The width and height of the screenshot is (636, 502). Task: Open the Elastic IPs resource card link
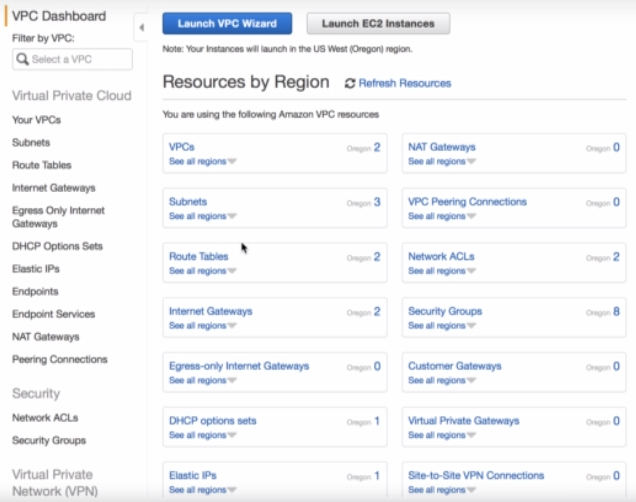[193, 476]
